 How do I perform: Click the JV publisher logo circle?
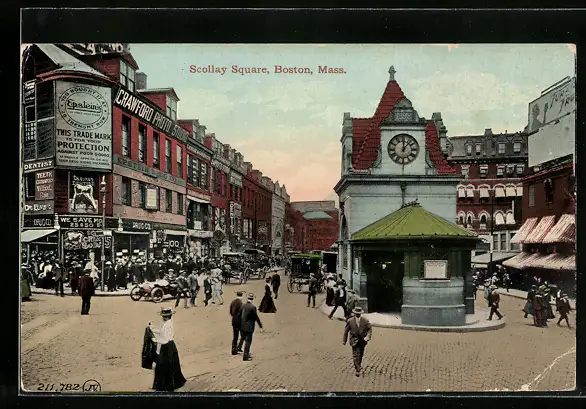(x=92, y=386)
